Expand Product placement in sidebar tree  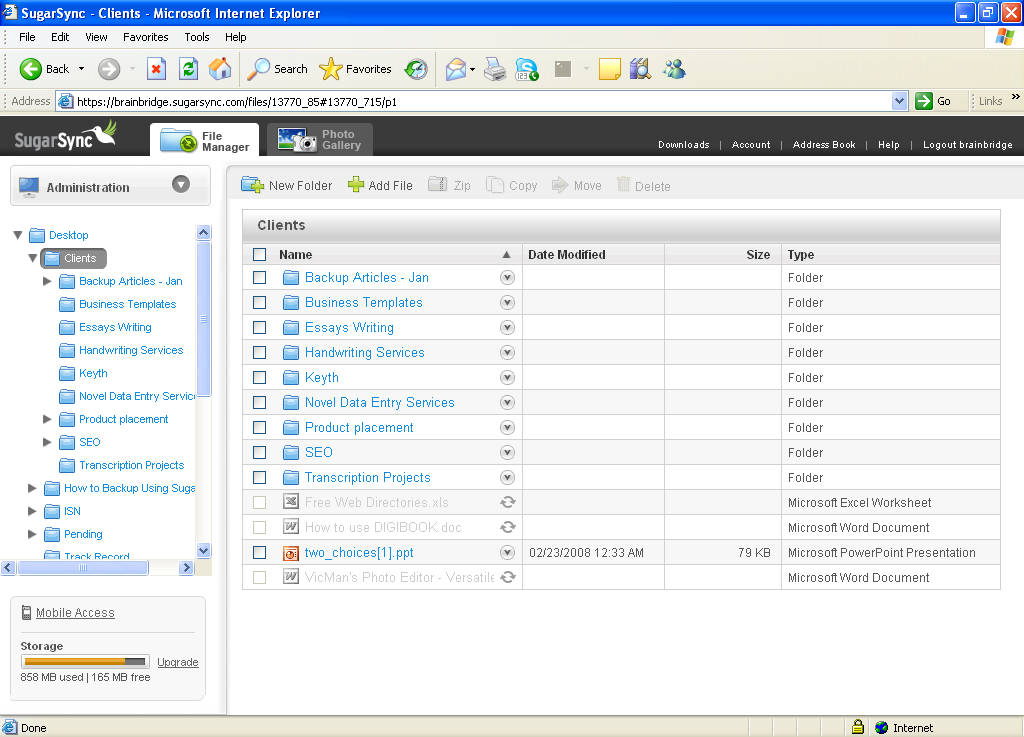pyautogui.click(x=47, y=419)
